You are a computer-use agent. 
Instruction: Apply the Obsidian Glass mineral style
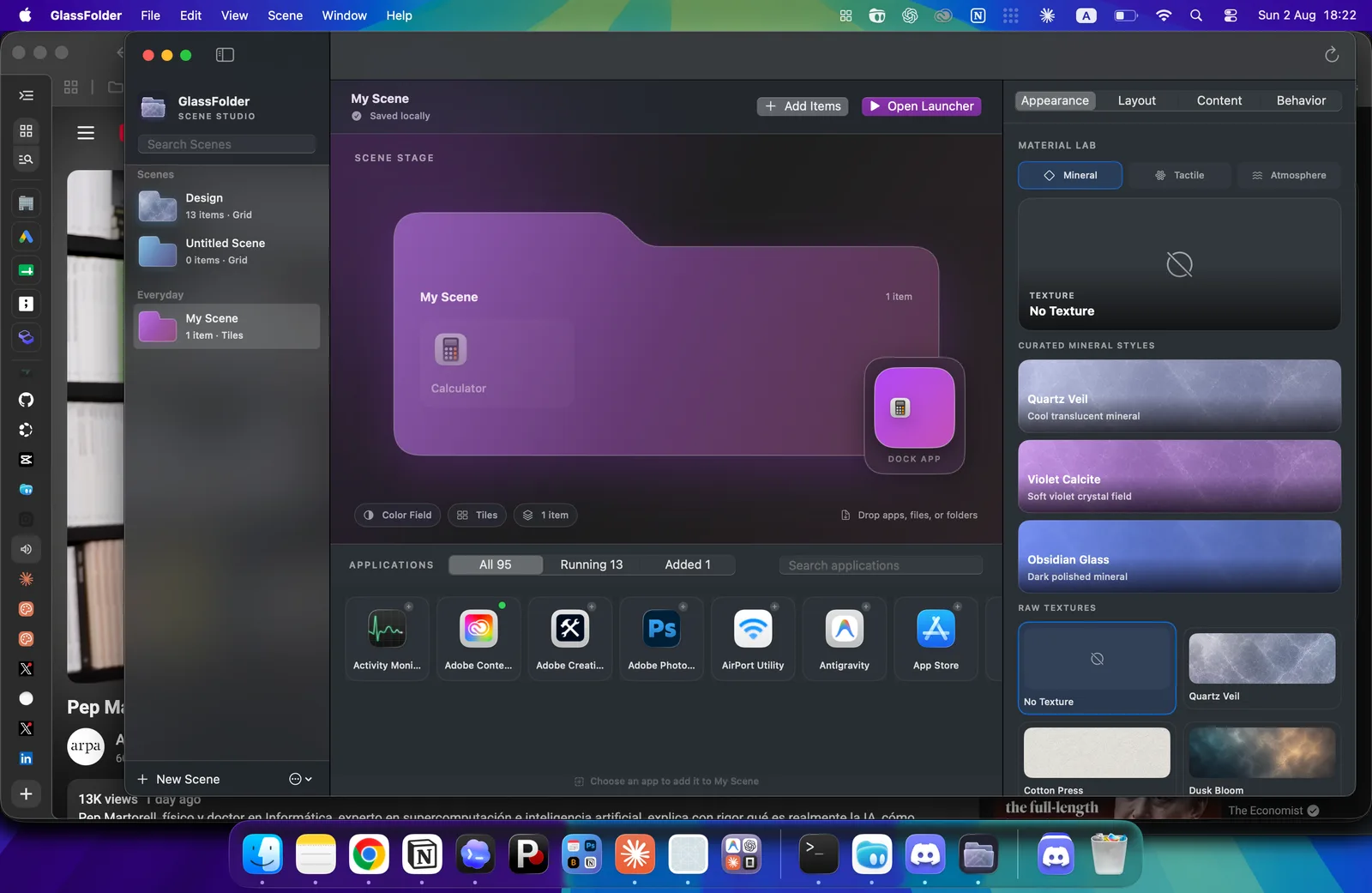tap(1179, 556)
